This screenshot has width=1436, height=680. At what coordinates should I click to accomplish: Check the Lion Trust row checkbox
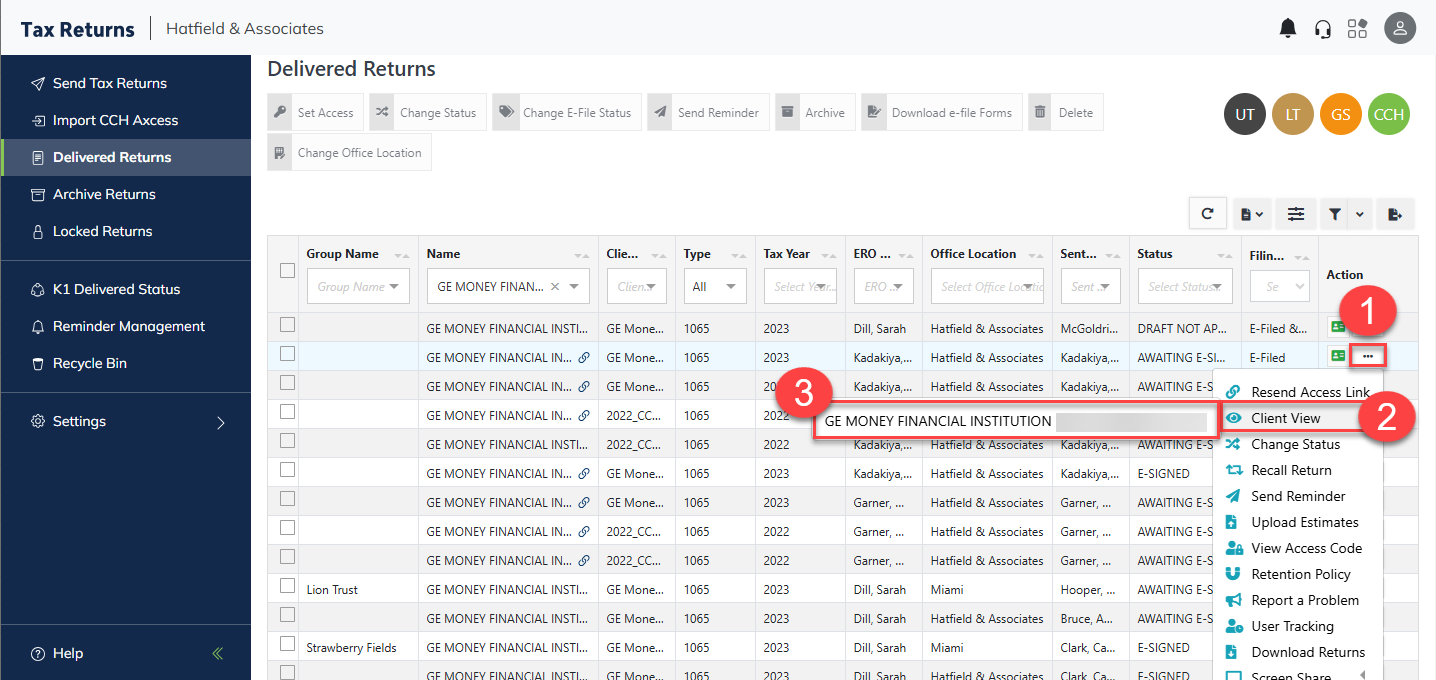coord(288,586)
